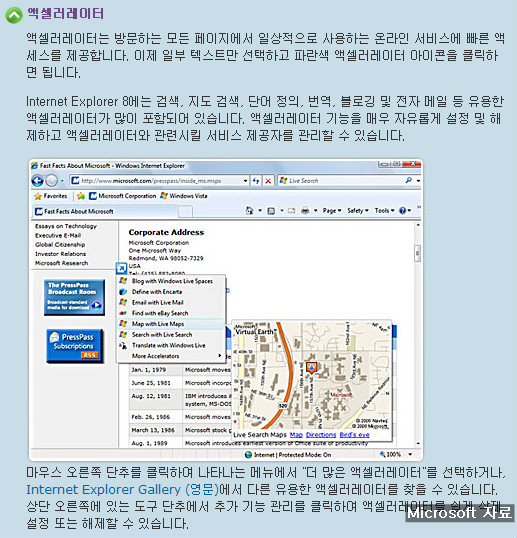Click the Directions link under the map
517x538 pixels.
321,435
